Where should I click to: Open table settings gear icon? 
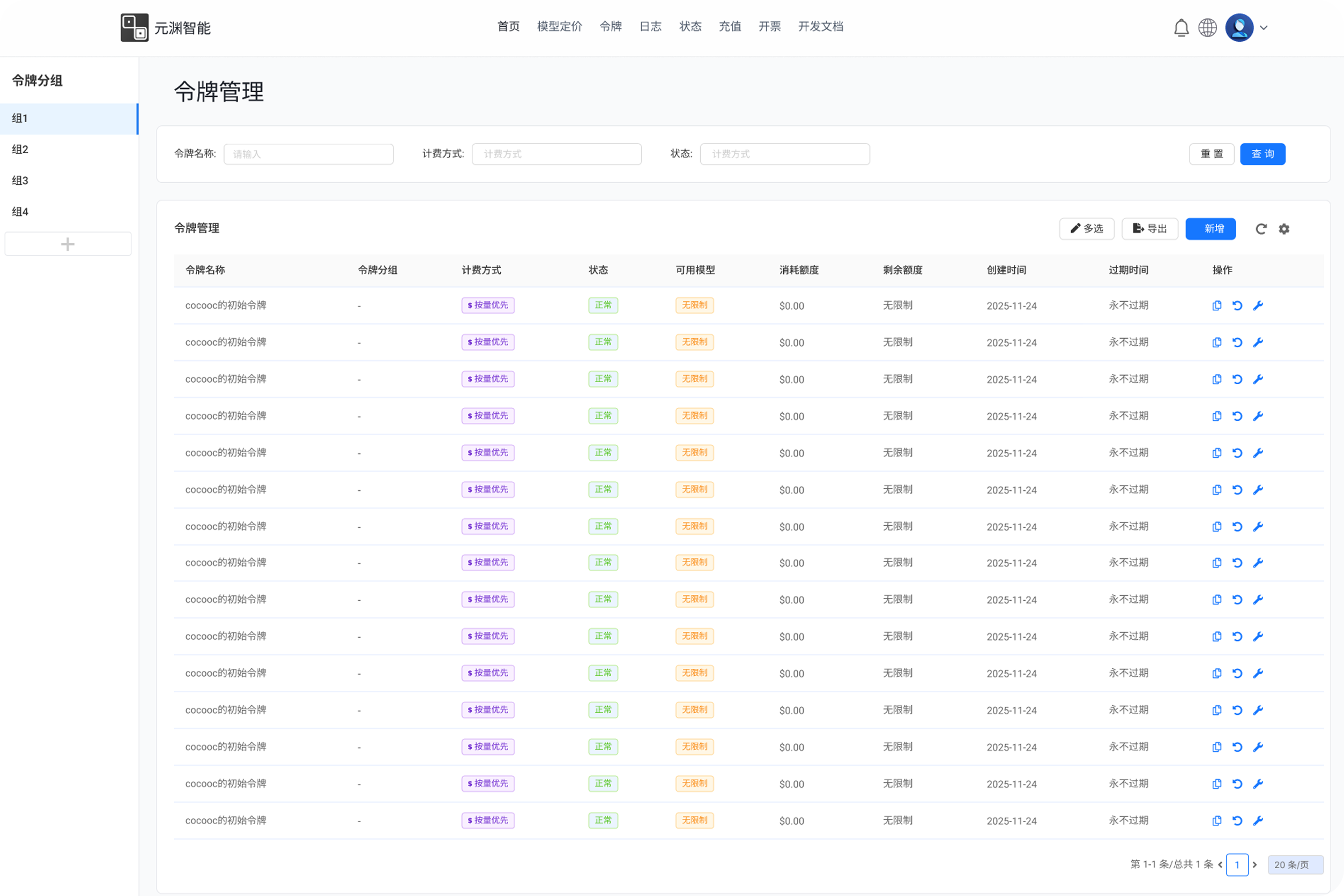coord(1284,229)
